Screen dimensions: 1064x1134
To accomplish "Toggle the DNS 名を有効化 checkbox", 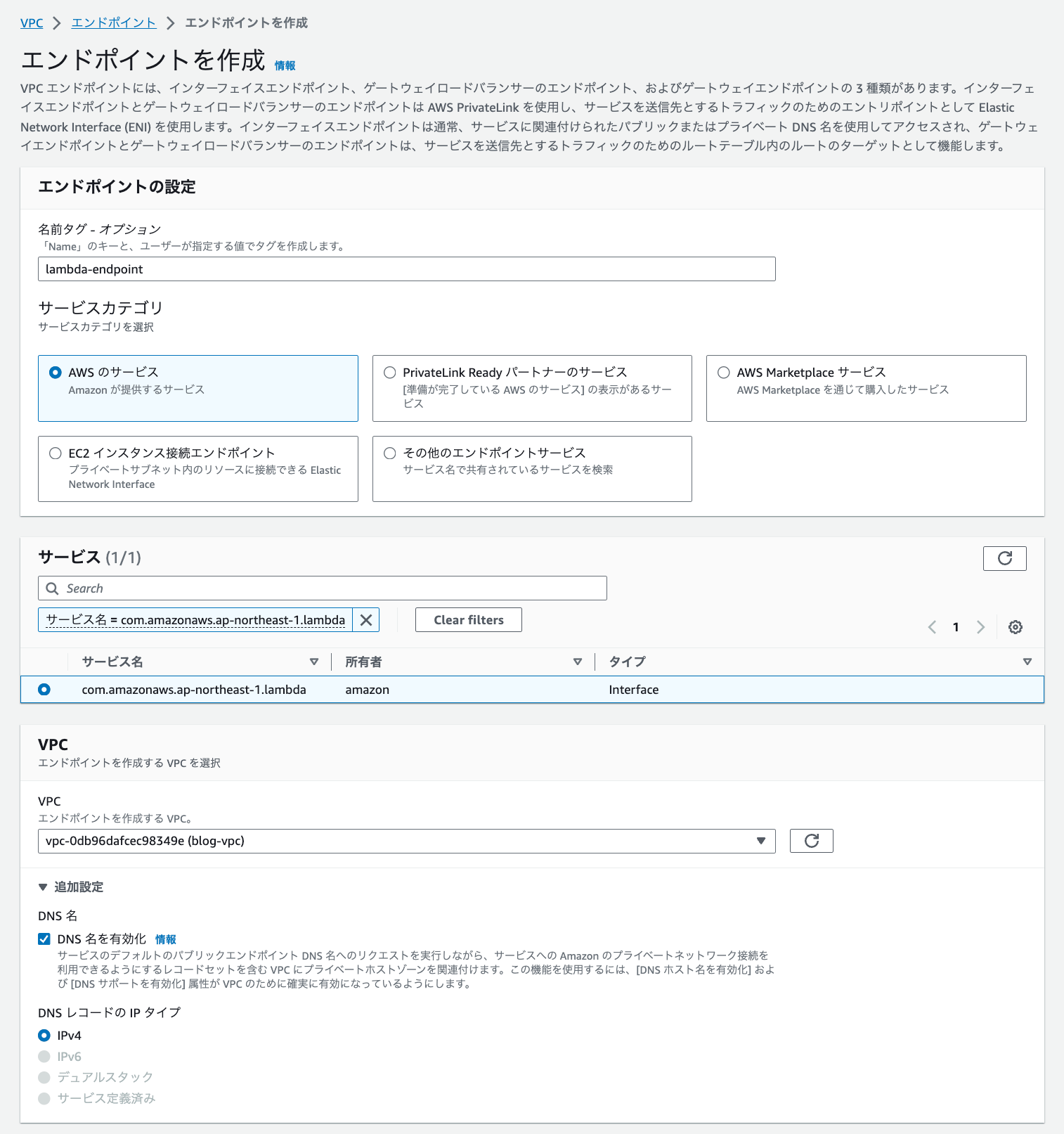I will coord(44,939).
